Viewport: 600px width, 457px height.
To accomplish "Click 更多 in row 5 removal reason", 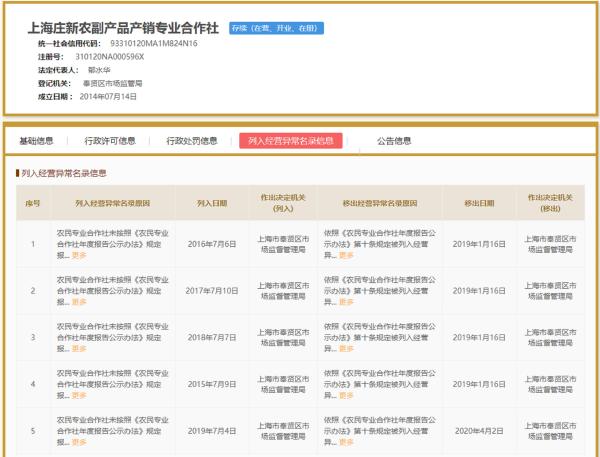I will click(x=345, y=442).
